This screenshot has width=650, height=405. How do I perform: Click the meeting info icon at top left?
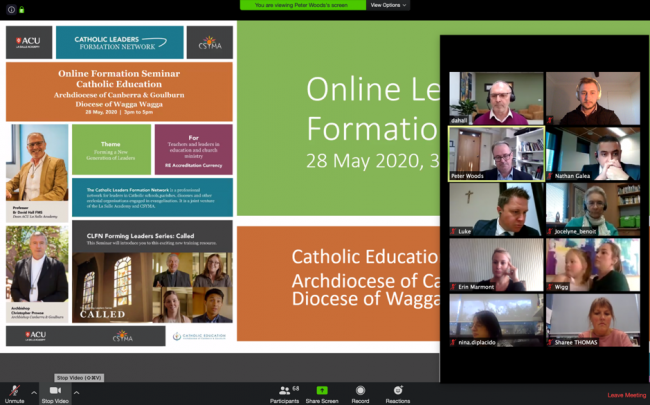(x=11, y=10)
